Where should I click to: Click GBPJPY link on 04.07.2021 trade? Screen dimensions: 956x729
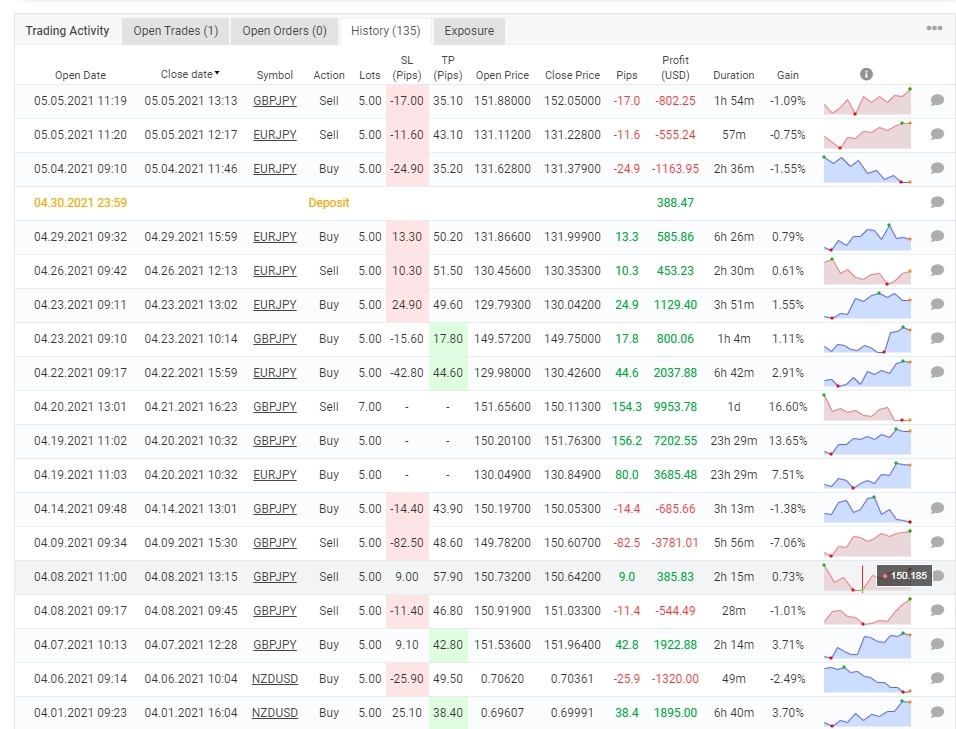pos(274,645)
